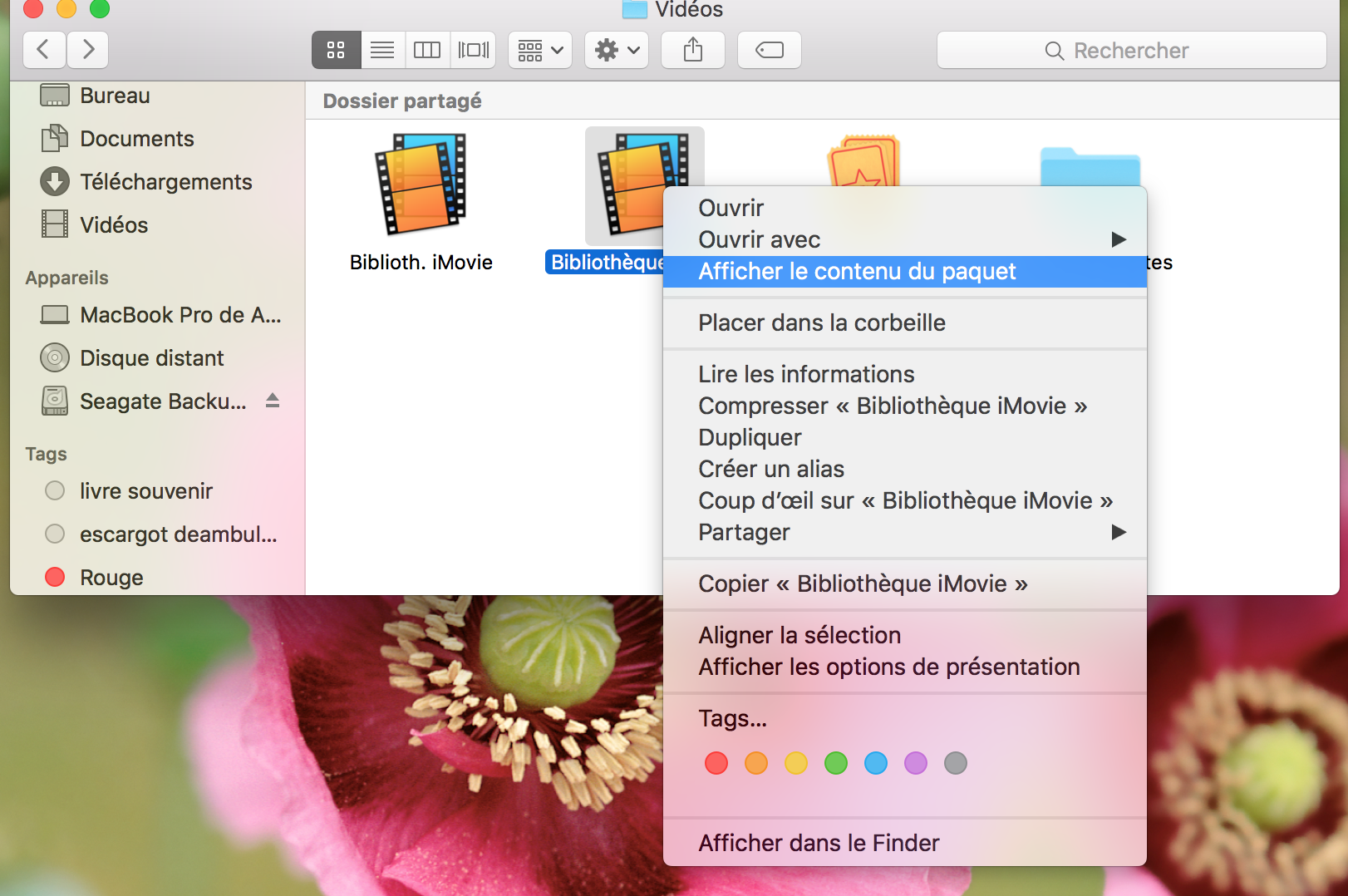Open the gear action menu dropdown
This screenshot has width=1348, height=896.
pos(617,50)
